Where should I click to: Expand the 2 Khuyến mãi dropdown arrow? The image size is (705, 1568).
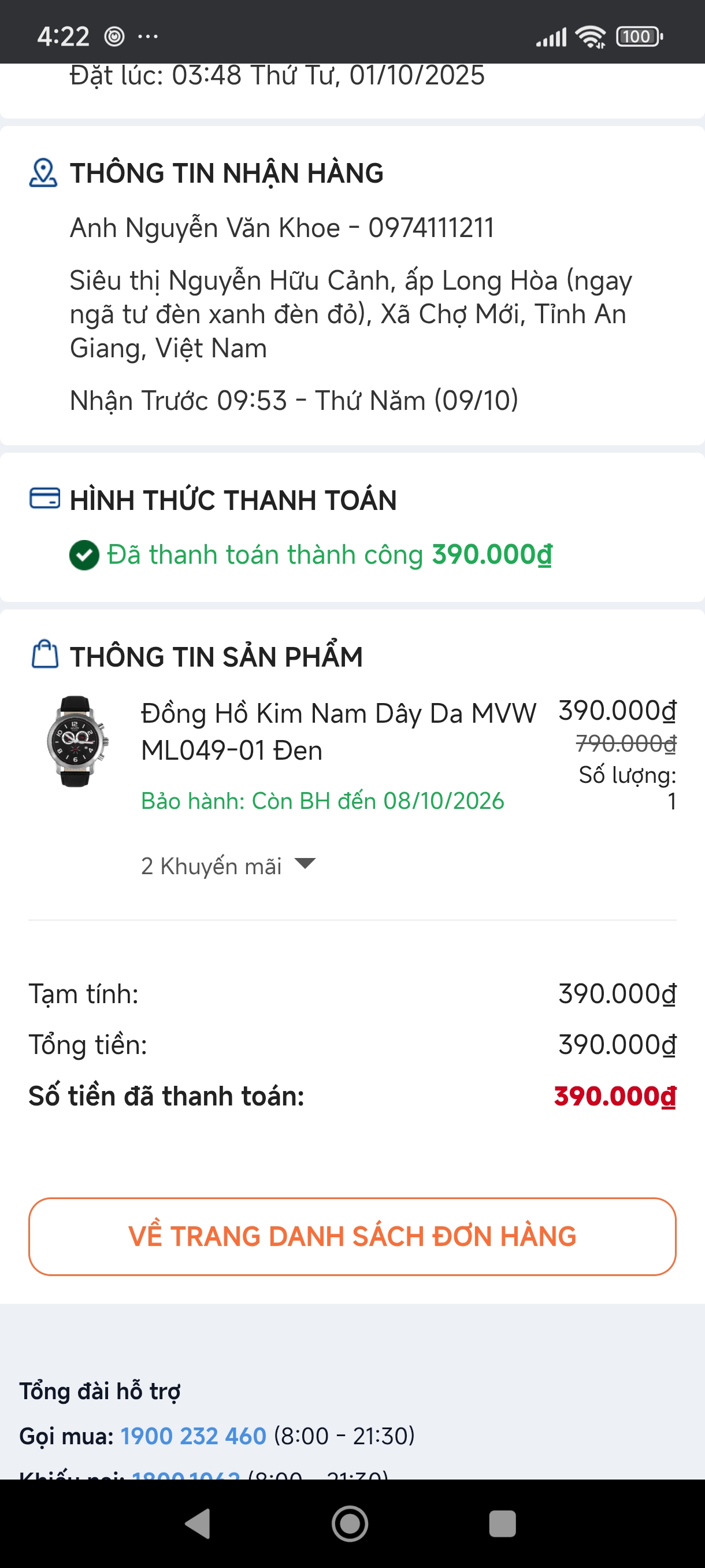click(x=305, y=863)
